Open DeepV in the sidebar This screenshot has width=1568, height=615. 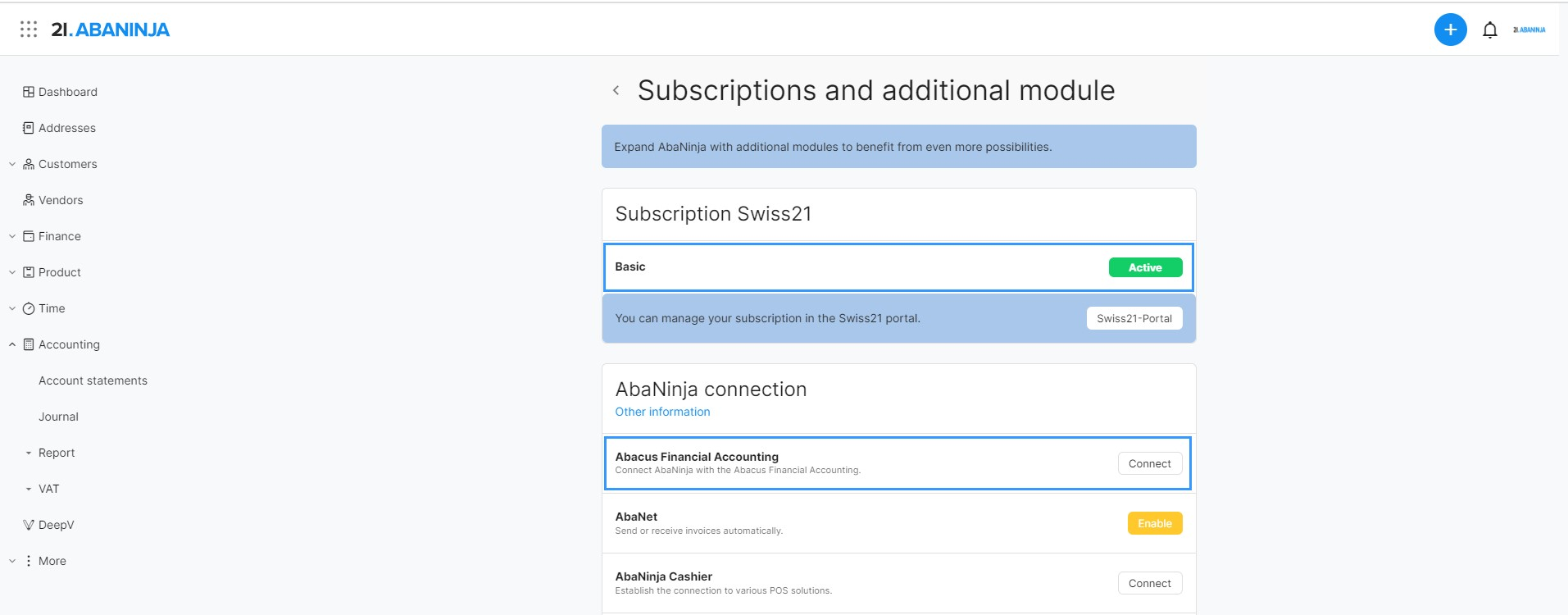(57, 525)
